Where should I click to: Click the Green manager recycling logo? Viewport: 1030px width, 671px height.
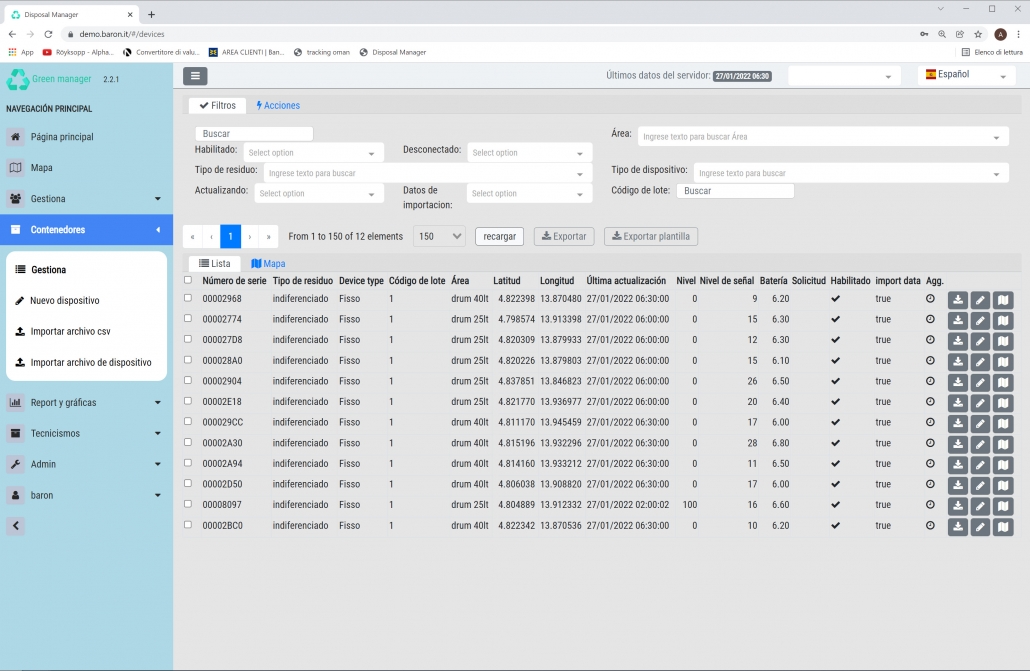pos(17,80)
